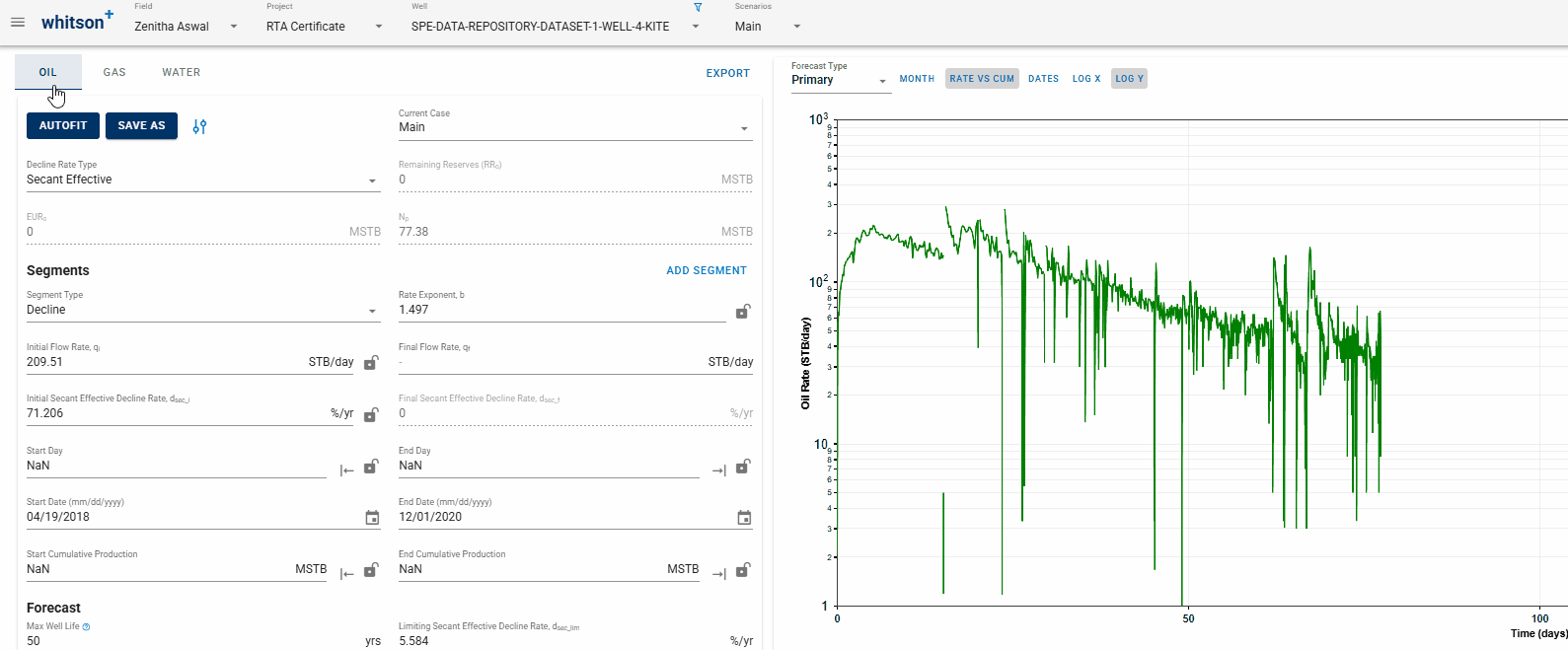Toggle lock for Rate Exponent b
1568x650 pixels.
pyautogui.click(x=743, y=311)
